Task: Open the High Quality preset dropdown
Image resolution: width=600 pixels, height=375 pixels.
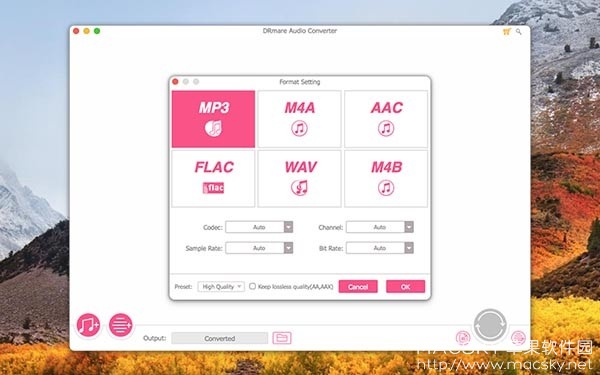Action: pos(221,287)
